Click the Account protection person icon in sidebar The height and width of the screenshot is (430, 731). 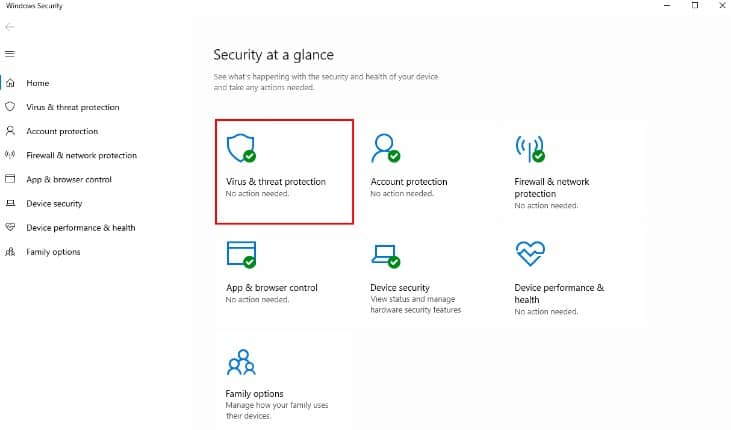[10, 131]
